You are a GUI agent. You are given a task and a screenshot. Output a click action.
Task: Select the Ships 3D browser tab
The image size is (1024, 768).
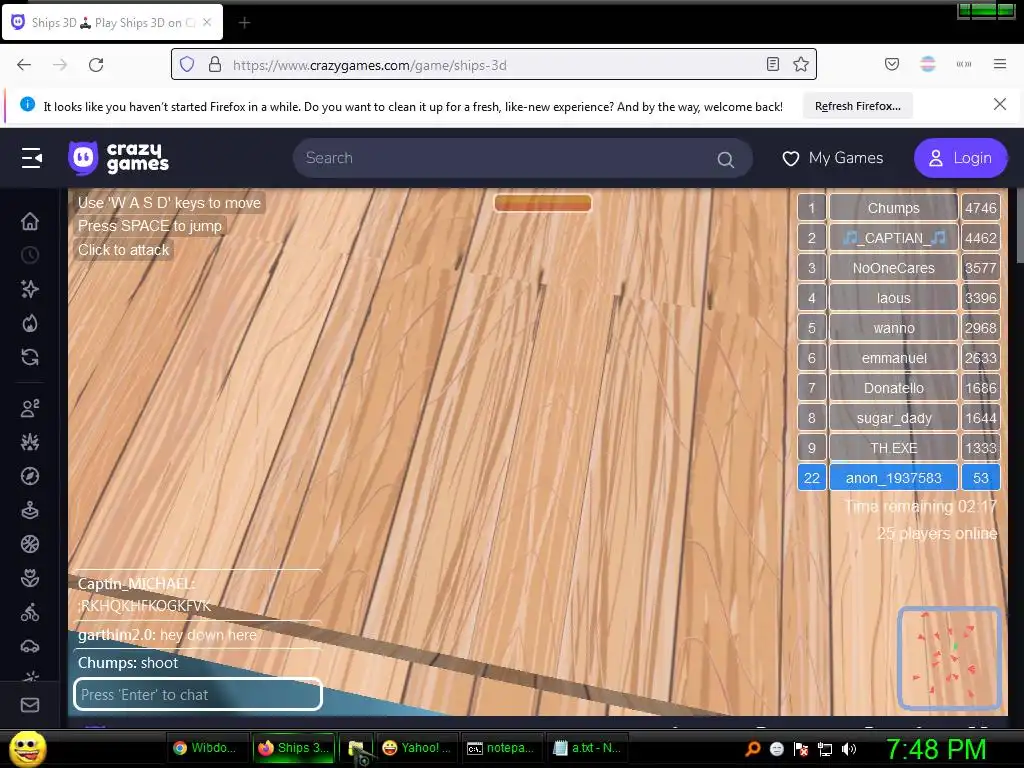pos(112,22)
